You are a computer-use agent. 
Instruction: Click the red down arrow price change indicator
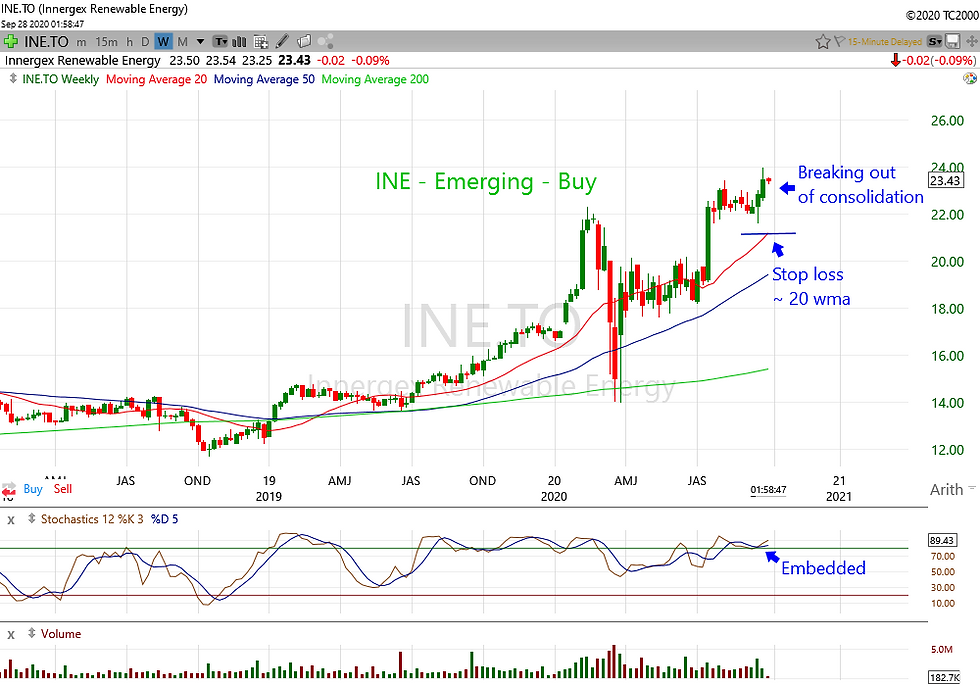tap(895, 61)
